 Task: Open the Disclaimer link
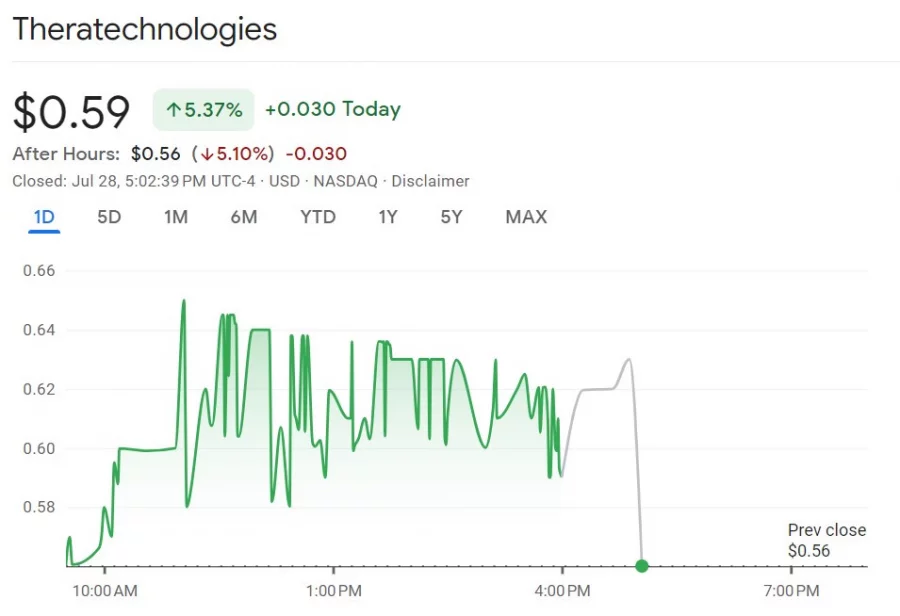coord(431,181)
